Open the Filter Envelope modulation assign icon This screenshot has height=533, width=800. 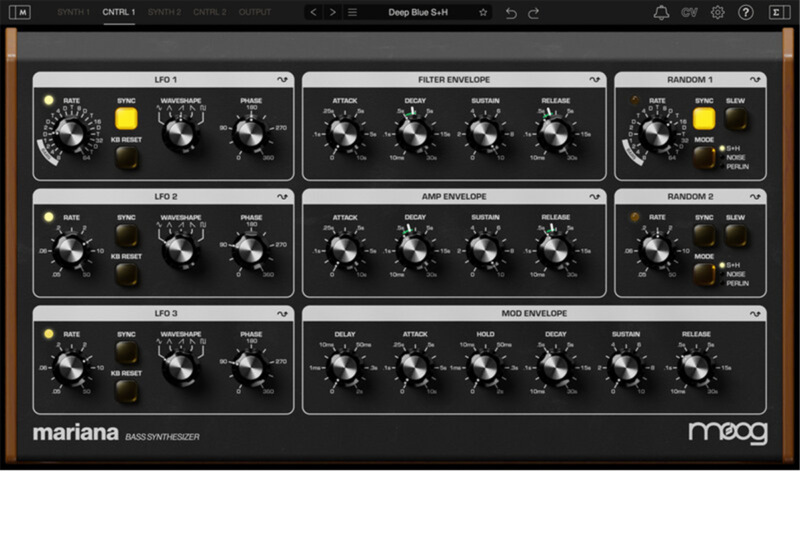click(x=594, y=80)
